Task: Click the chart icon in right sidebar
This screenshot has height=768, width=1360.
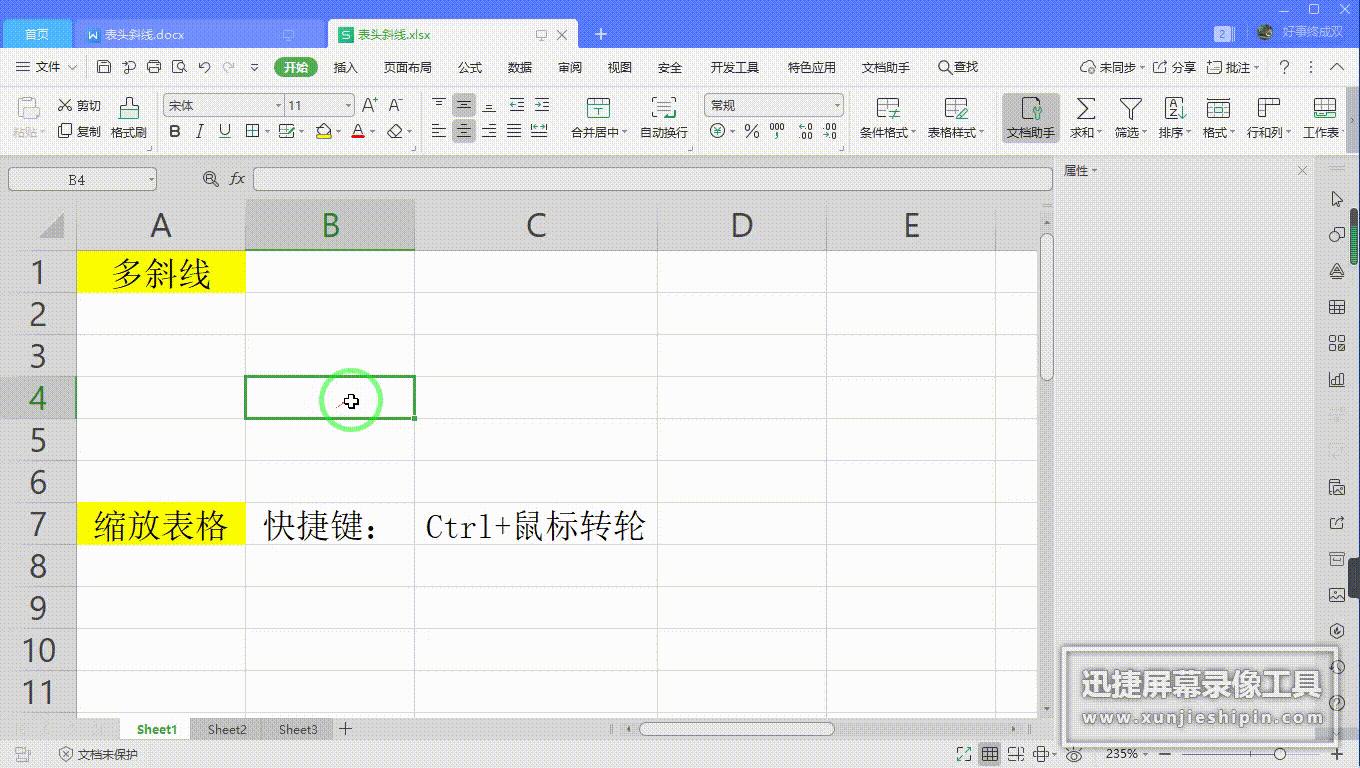Action: pyautogui.click(x=1337, y=379)
